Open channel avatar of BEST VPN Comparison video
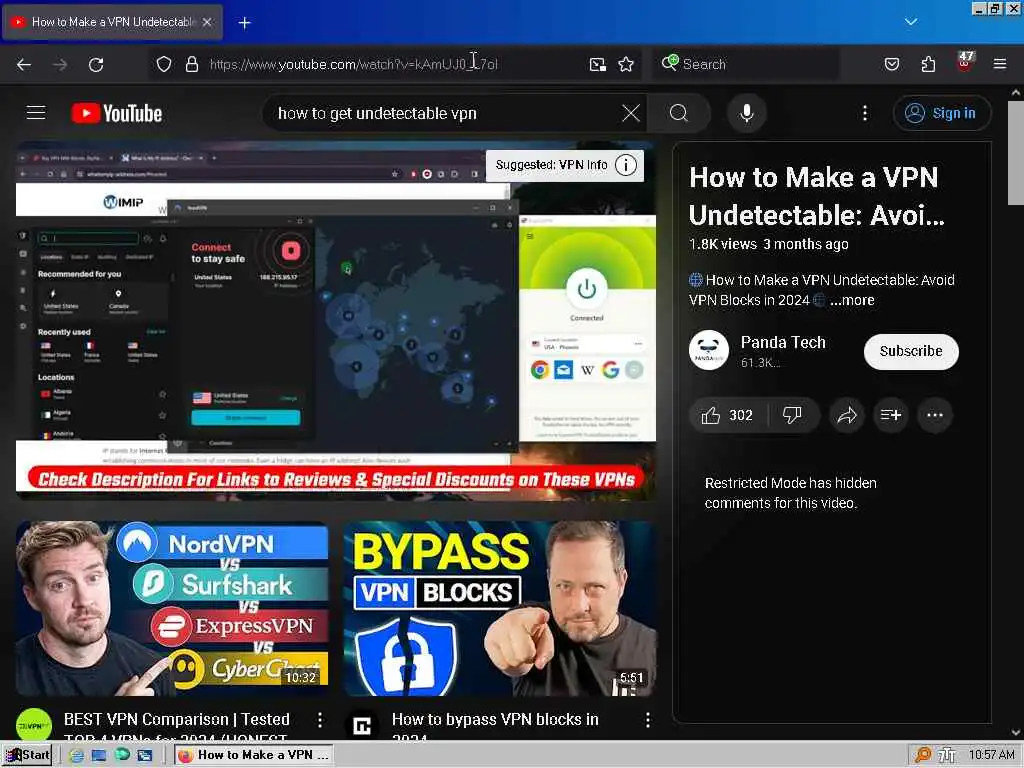Viewport: 1024px width, 768px height. tap(34, 725)
